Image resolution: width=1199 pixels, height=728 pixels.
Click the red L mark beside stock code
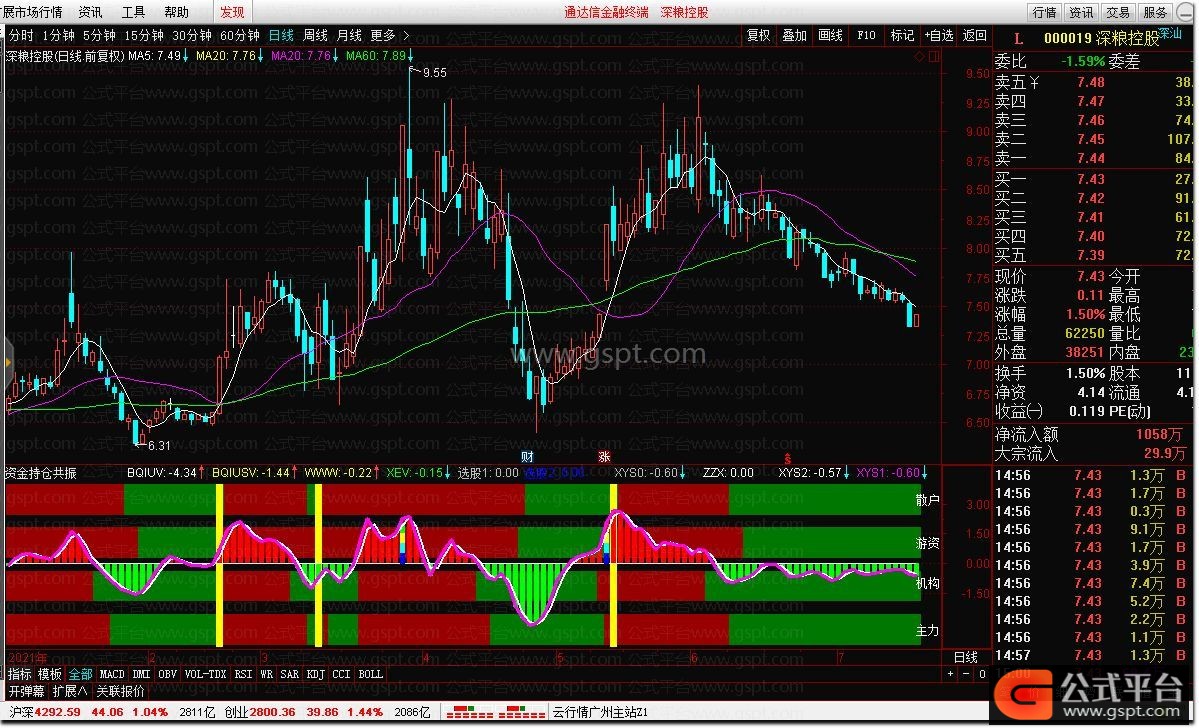[x=1019, y=39]
